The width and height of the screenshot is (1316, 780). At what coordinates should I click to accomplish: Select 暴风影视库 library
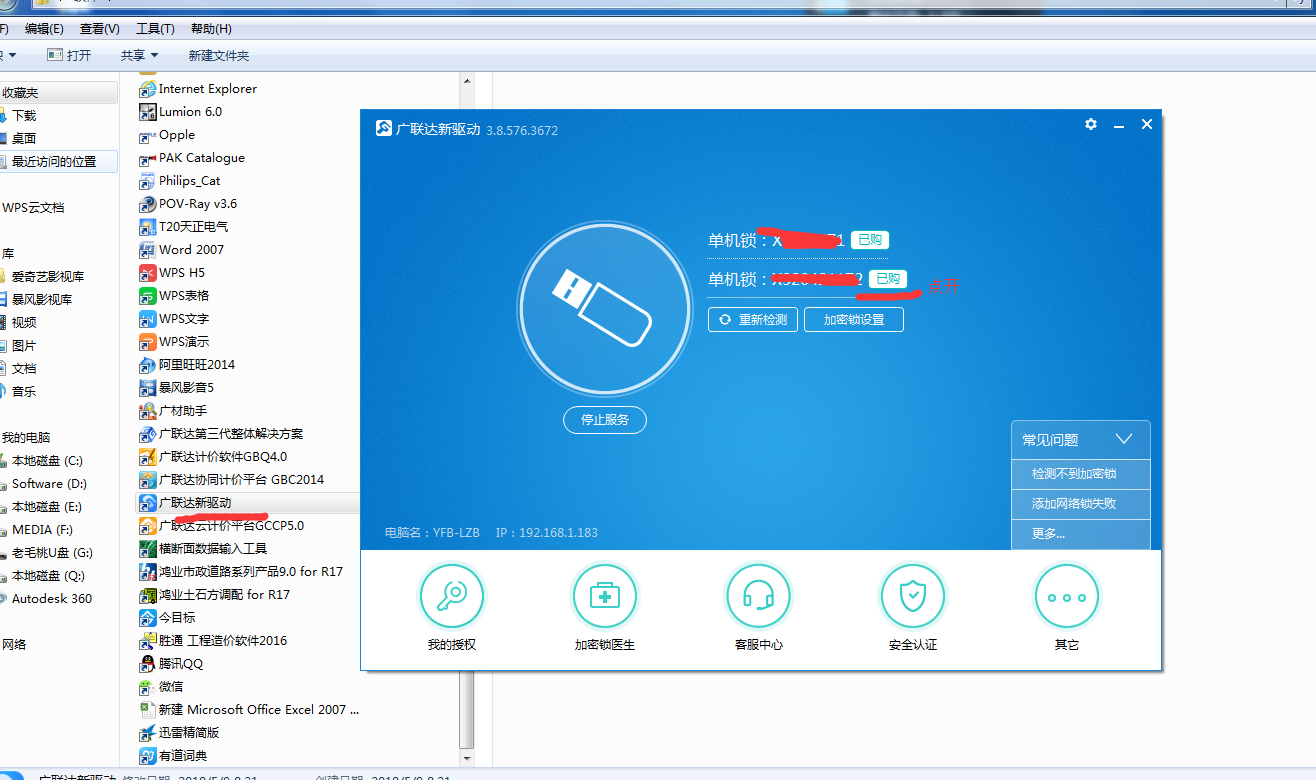tap(42, 300)
